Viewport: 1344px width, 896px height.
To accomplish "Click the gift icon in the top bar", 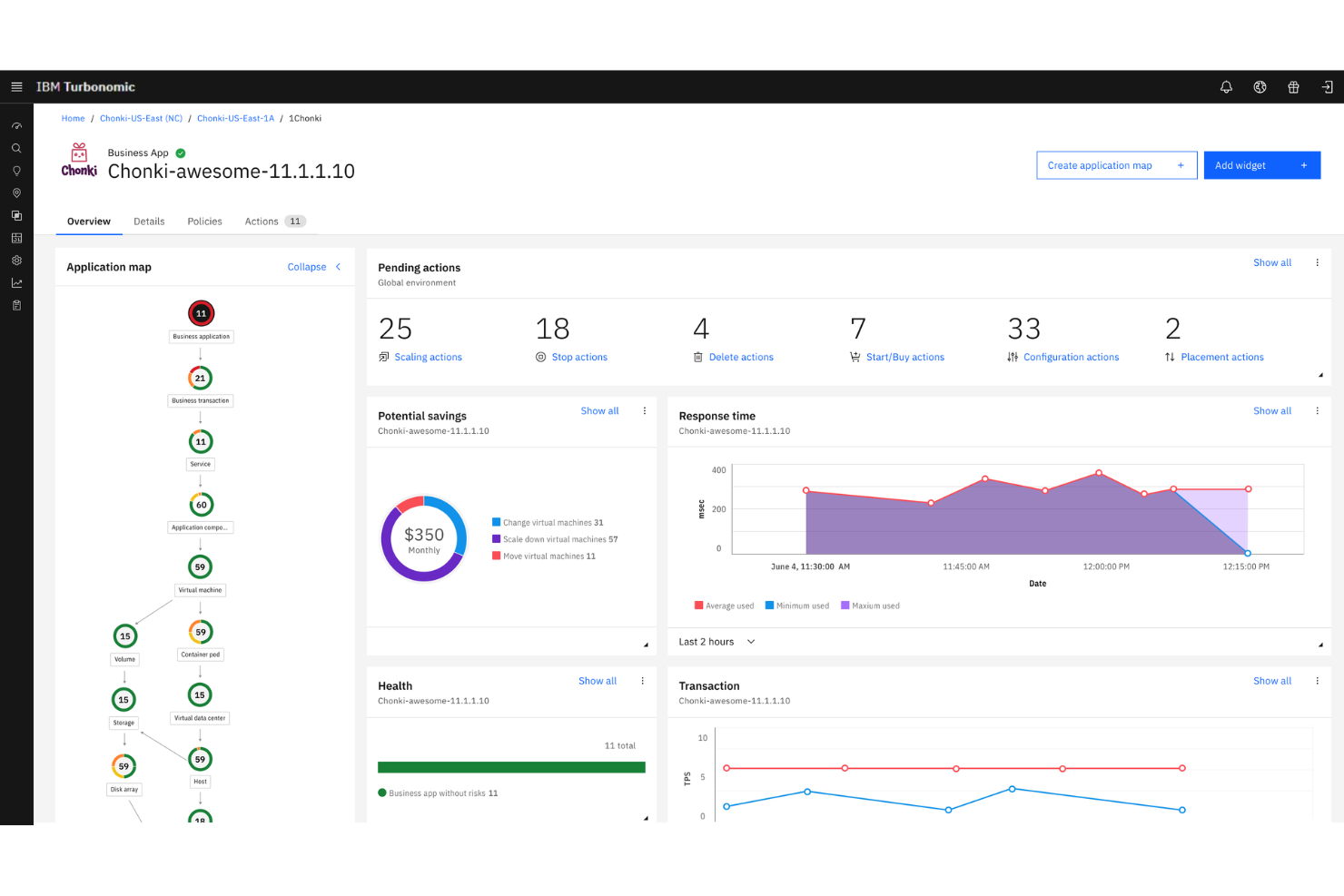I will (1293, 87).
